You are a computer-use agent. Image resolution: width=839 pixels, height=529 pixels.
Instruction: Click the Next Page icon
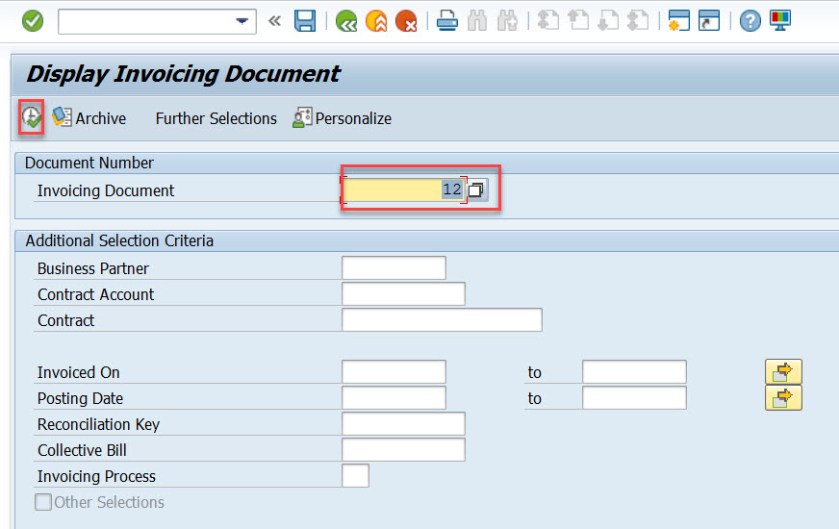[x=608, y=21]
